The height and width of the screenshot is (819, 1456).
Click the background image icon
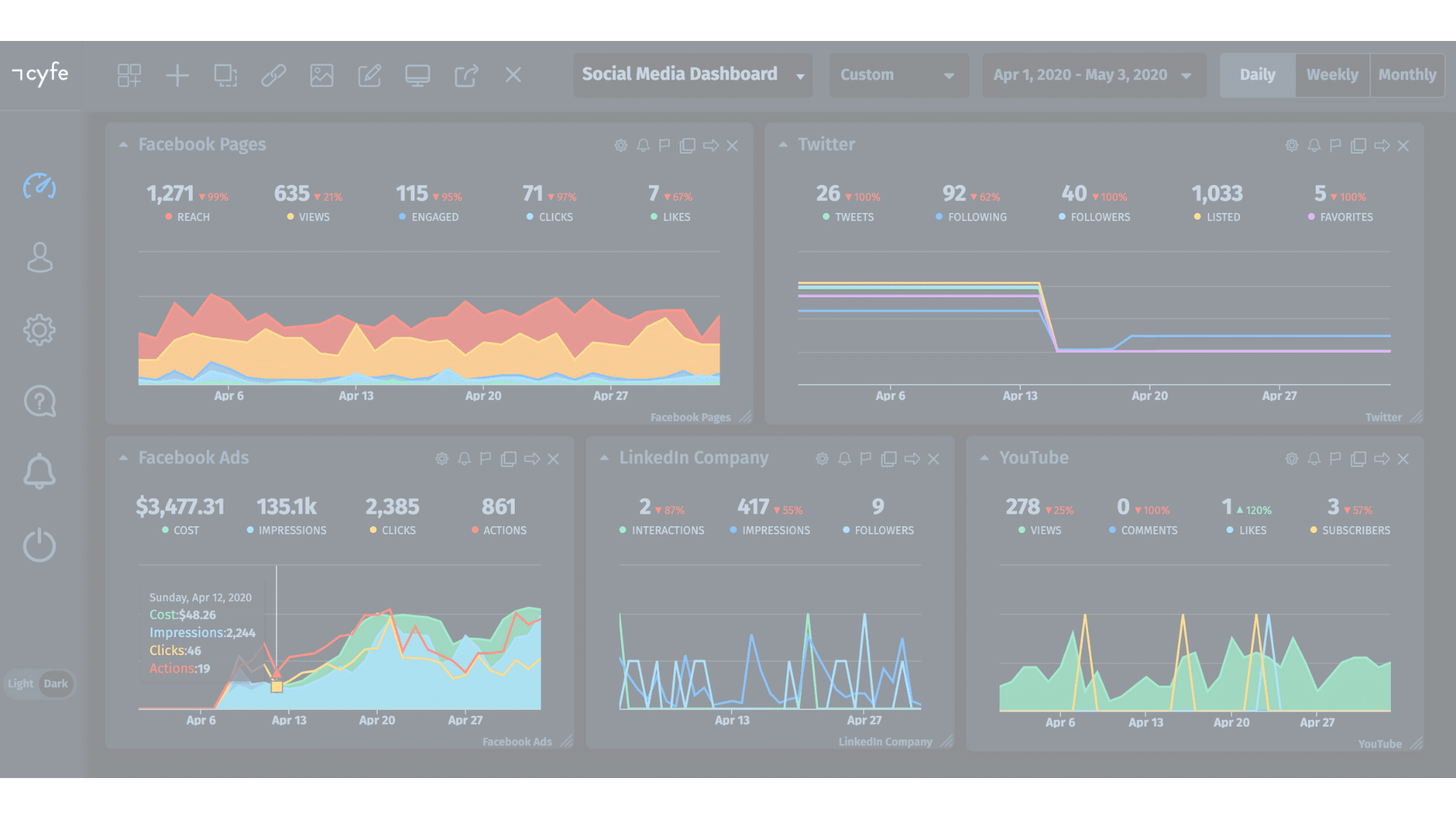322,75
